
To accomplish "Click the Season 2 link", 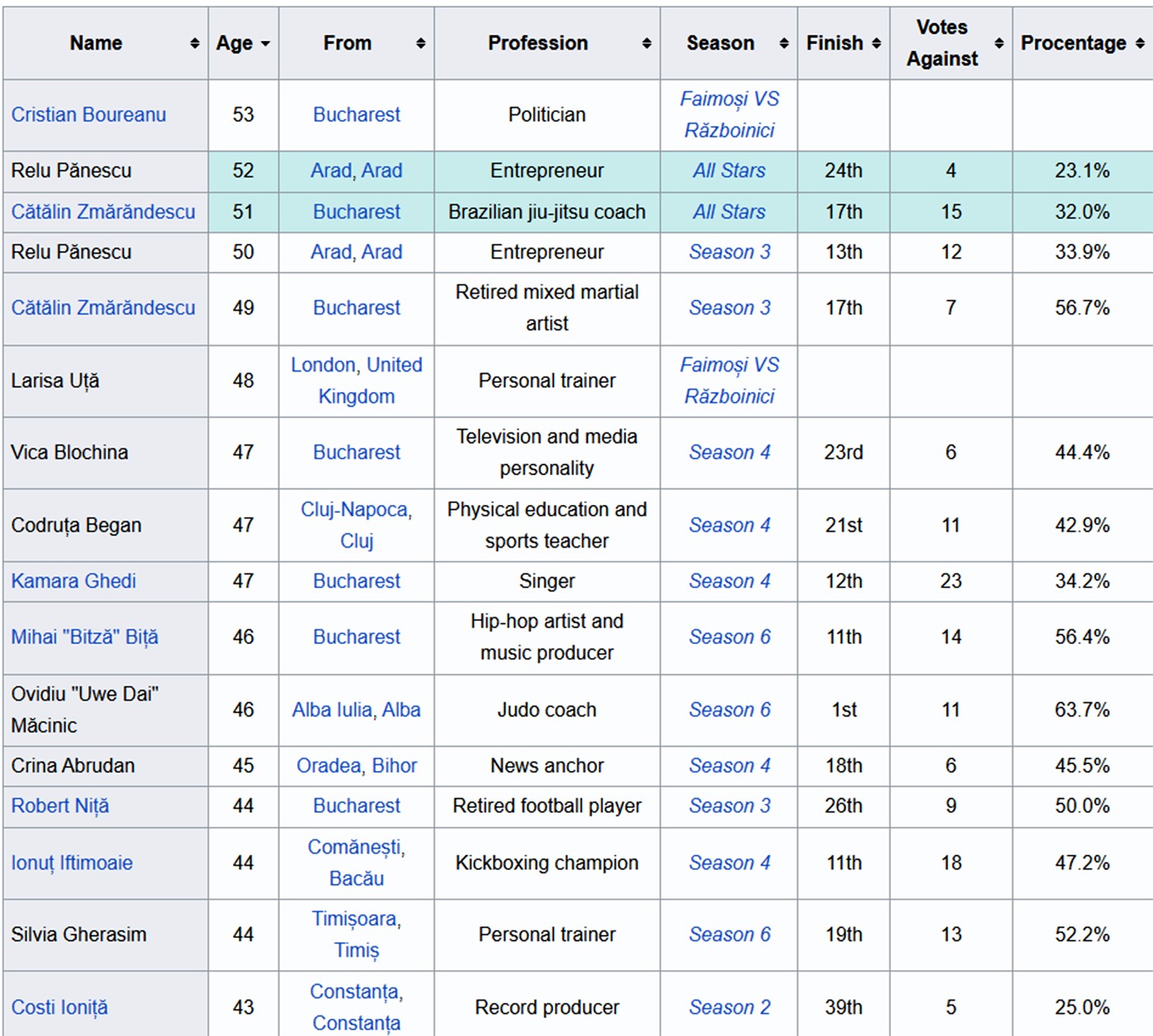I will tap(729, 1006).
